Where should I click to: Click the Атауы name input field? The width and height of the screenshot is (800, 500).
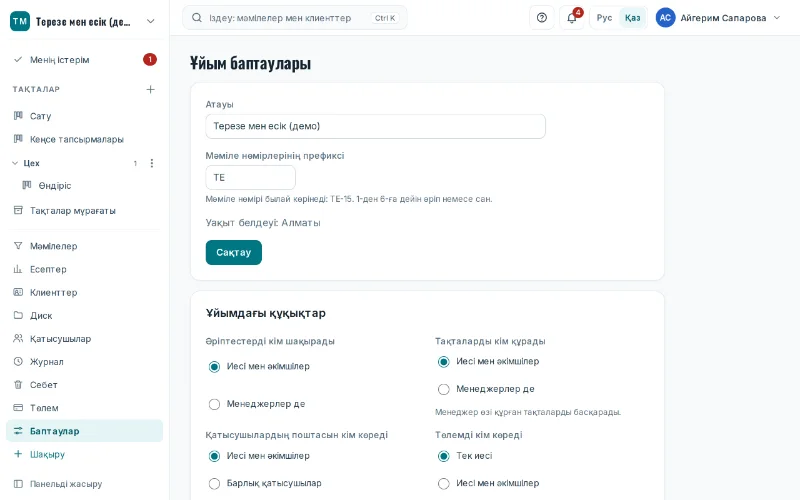click(376, 126)
